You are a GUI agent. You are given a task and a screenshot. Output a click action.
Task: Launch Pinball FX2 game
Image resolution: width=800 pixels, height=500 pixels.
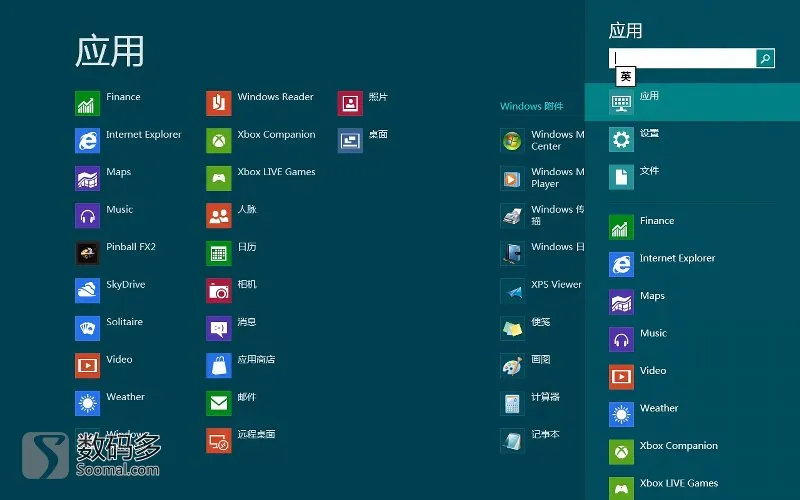point(115,253)
